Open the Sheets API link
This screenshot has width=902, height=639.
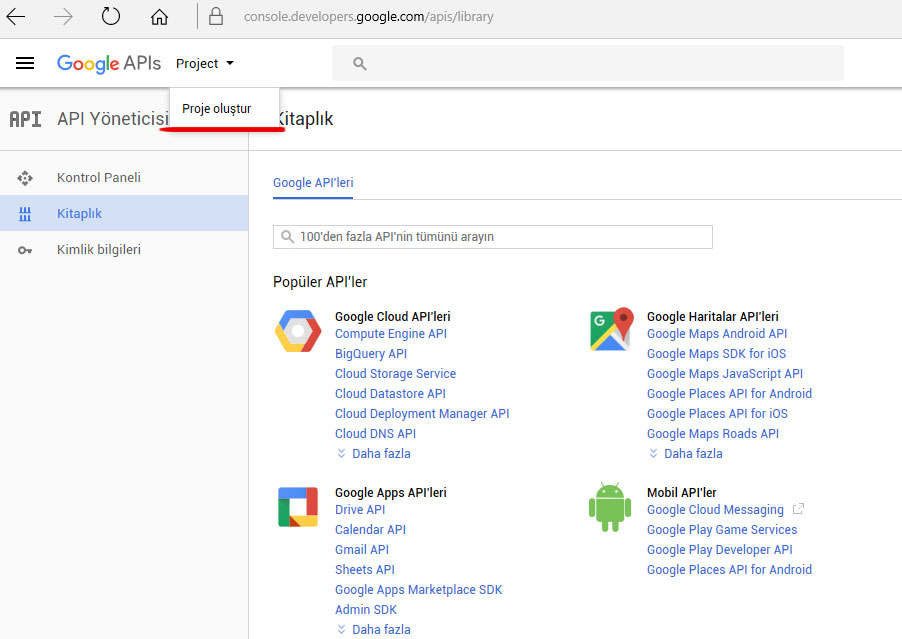coord(365,570)
